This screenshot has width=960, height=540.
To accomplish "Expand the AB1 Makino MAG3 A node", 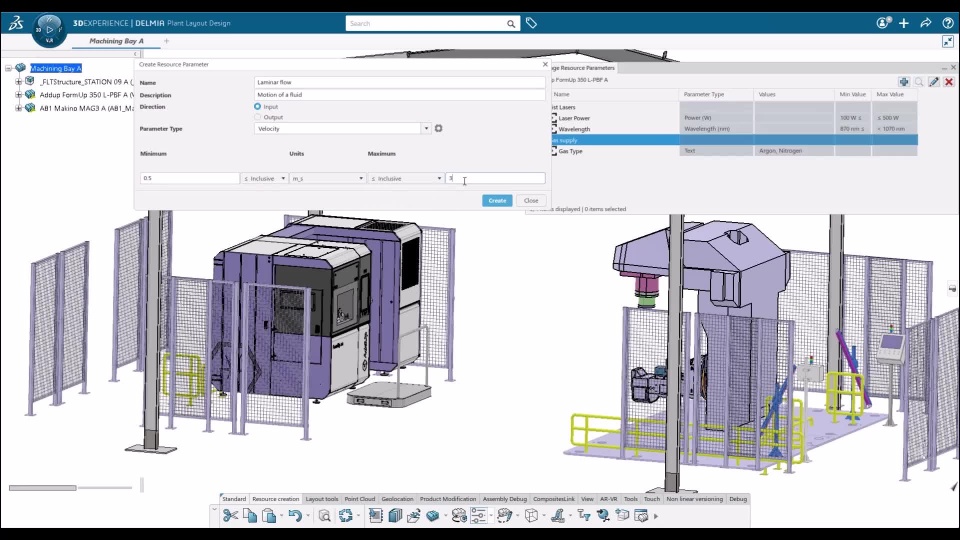I will (x=18, y=108).
